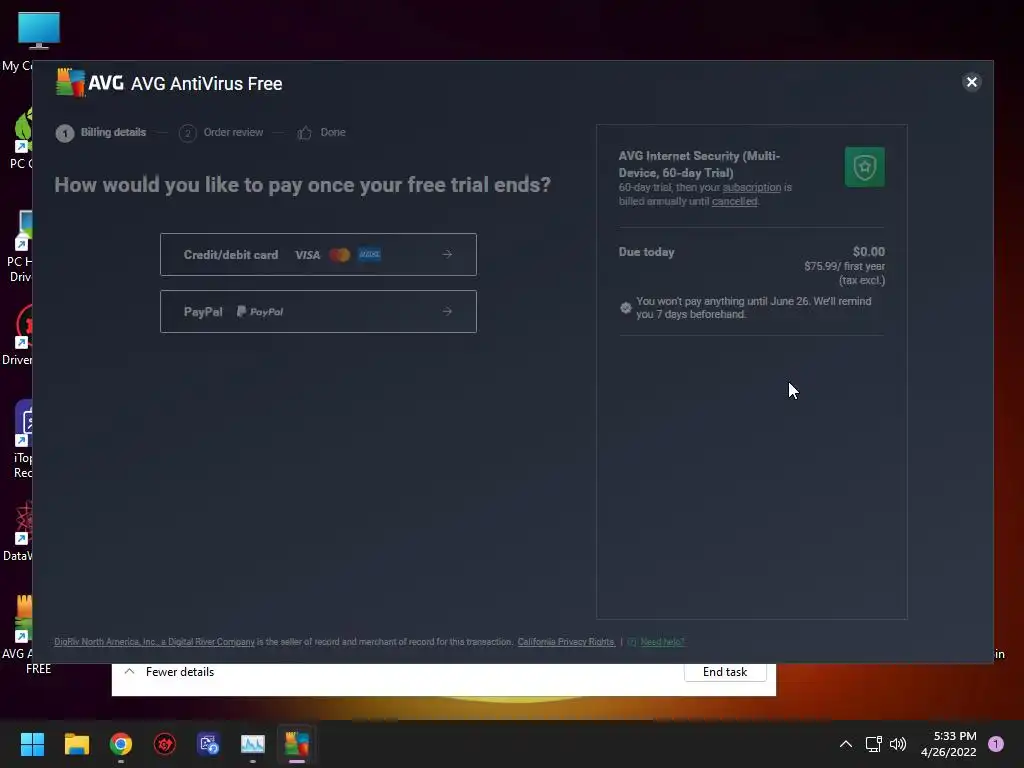
Task: Open Google Chrome from taskbar
Action: [121, 744]
